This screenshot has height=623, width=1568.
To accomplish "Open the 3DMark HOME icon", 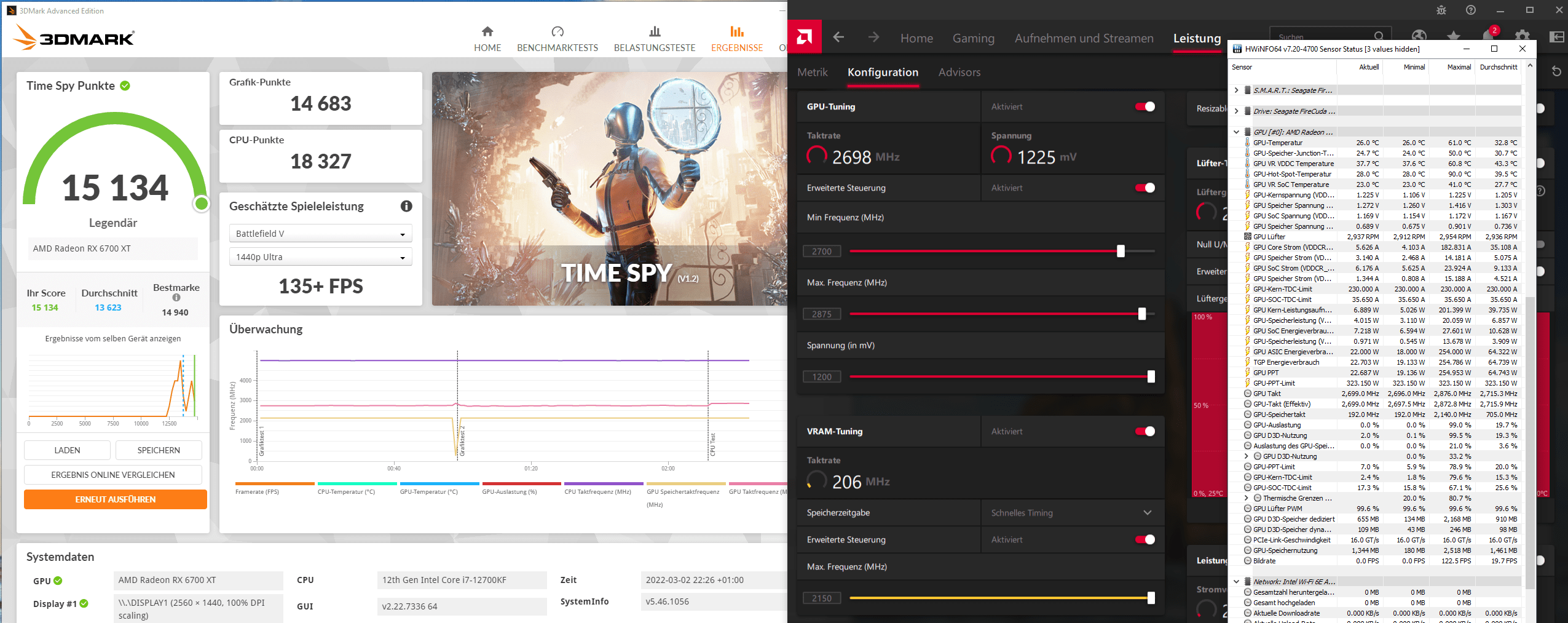I will 487,31.
